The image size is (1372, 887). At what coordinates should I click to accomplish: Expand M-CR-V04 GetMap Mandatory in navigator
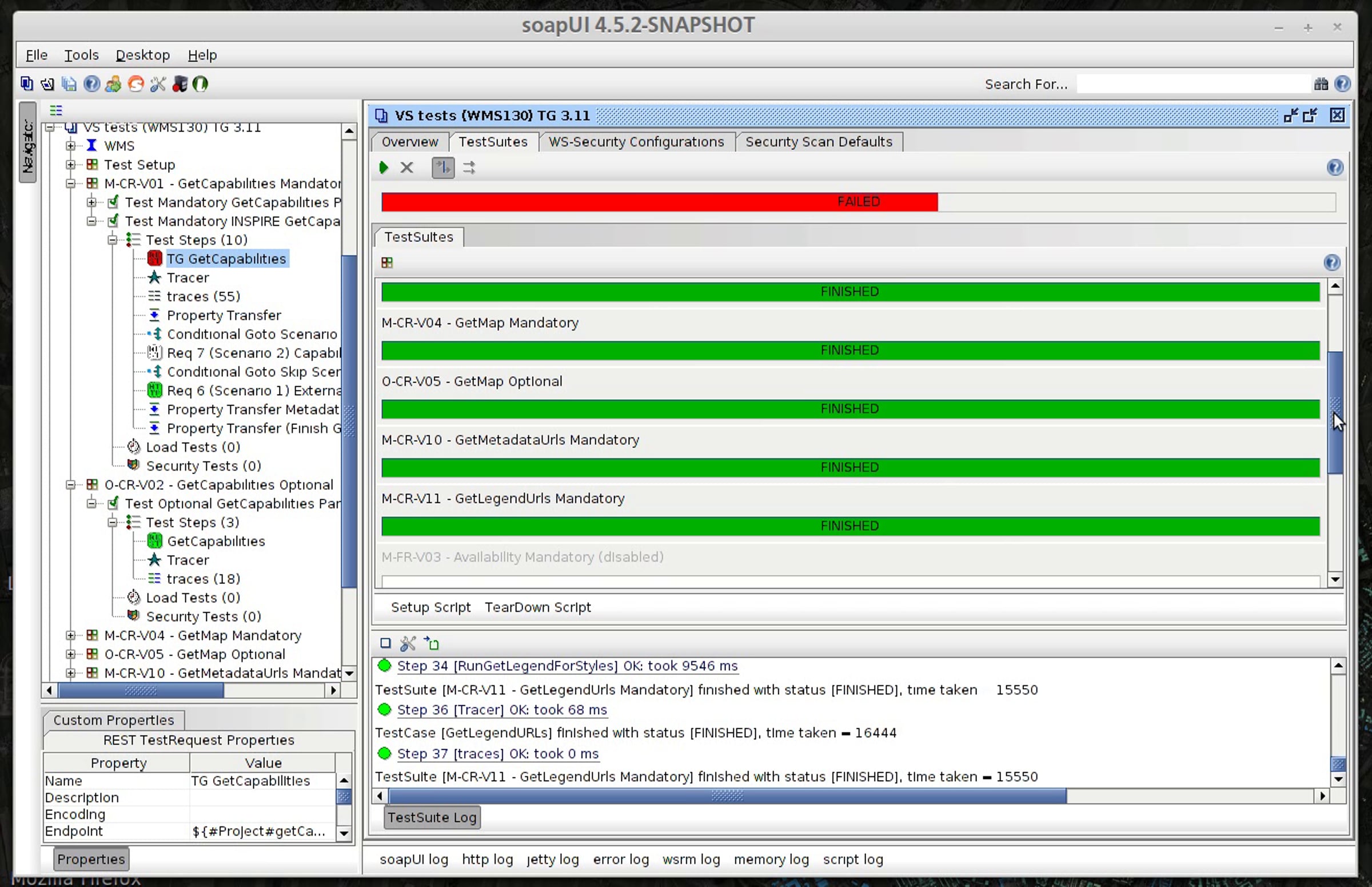point(70,635)
